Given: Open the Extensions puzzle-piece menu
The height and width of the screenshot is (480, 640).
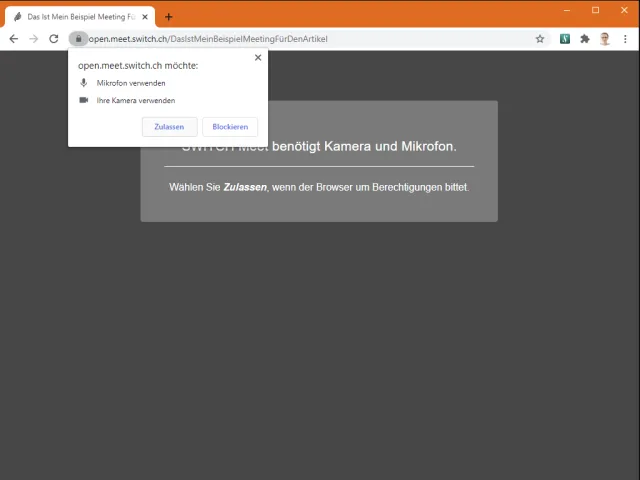Looking at the screenshot, I should [585, 39].
